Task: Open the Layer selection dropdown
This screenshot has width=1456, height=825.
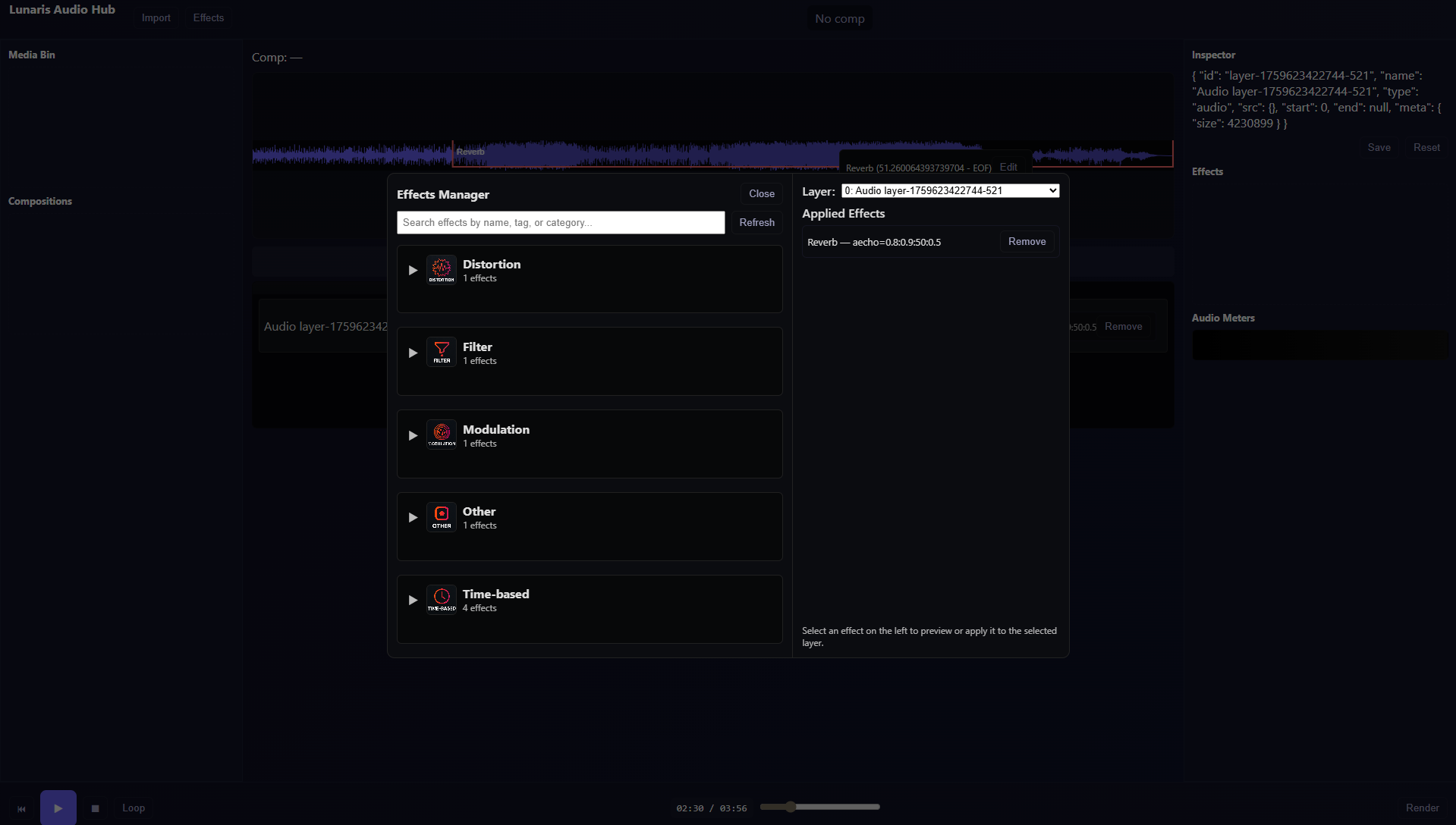Action: click(x=949, y=190)
